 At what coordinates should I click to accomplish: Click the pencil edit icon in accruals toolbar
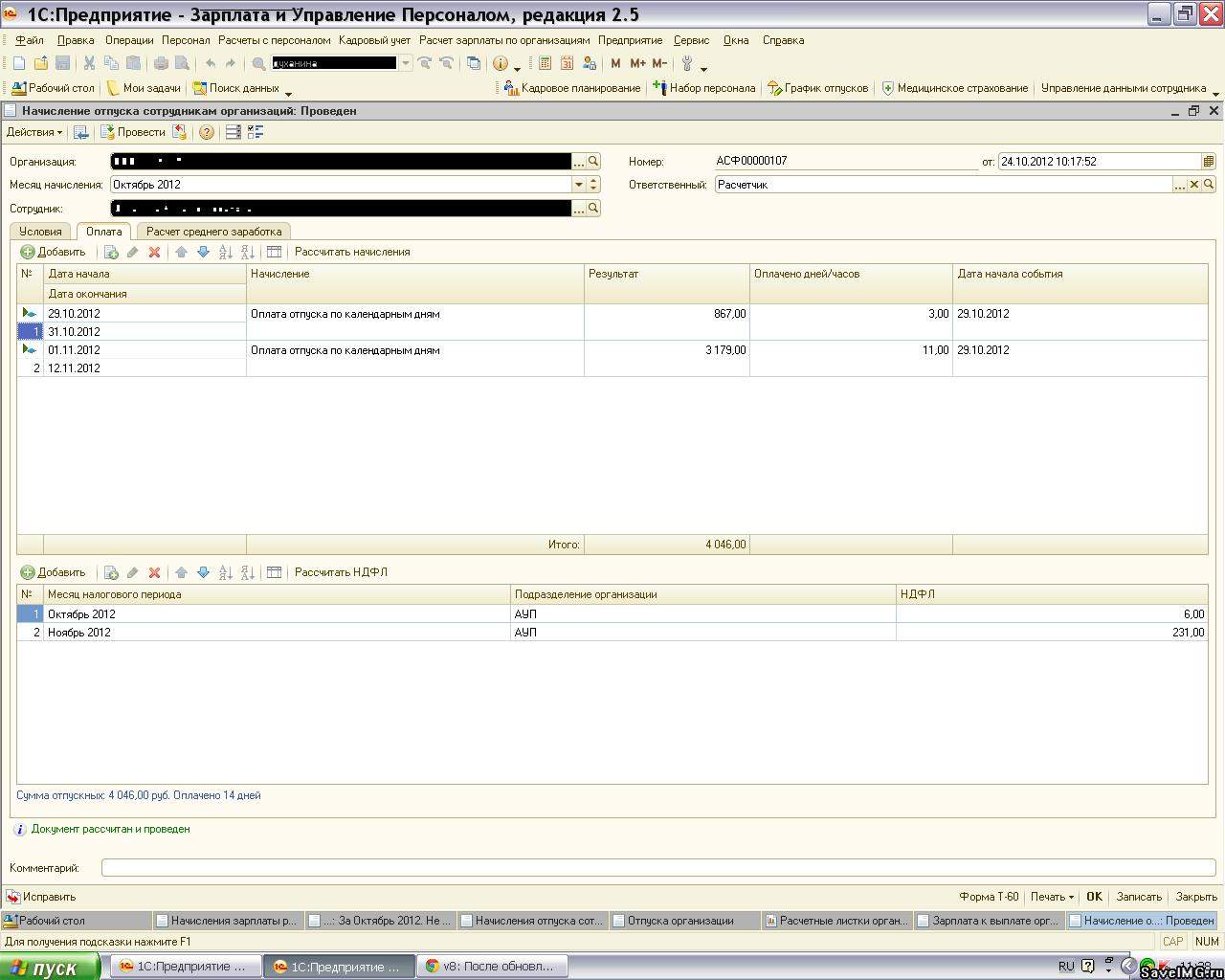click(x=133, y=252)
